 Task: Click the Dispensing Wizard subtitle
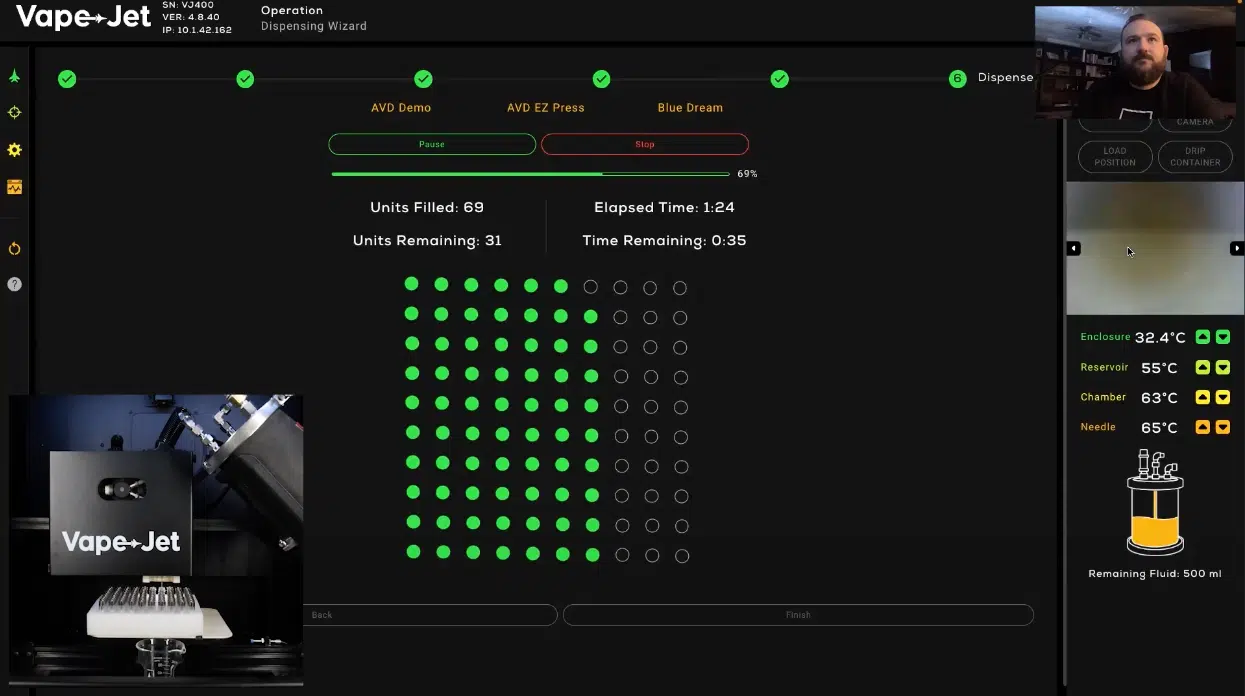(314, 27)
